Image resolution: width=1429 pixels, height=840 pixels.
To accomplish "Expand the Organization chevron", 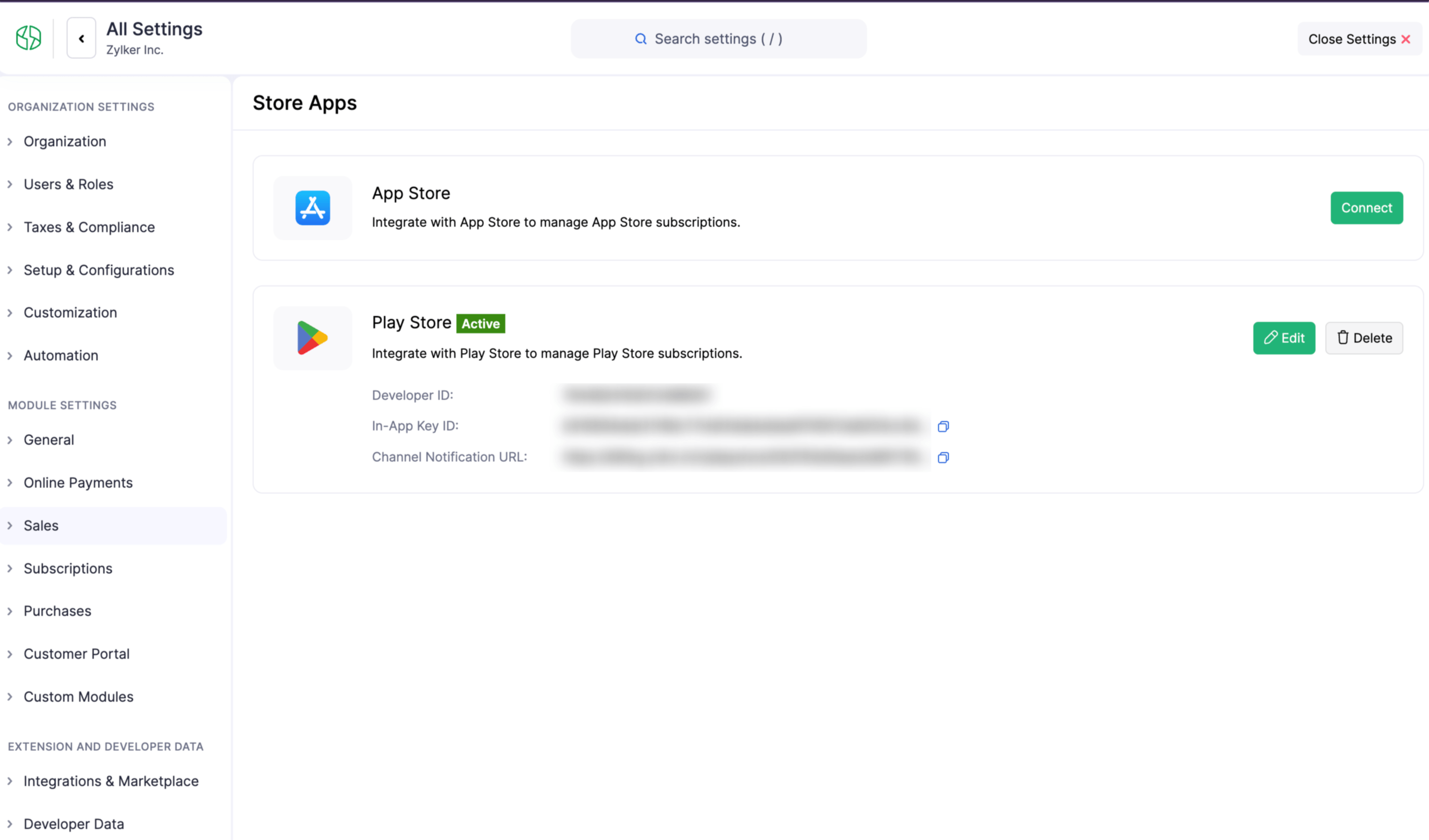I will 10,142.
